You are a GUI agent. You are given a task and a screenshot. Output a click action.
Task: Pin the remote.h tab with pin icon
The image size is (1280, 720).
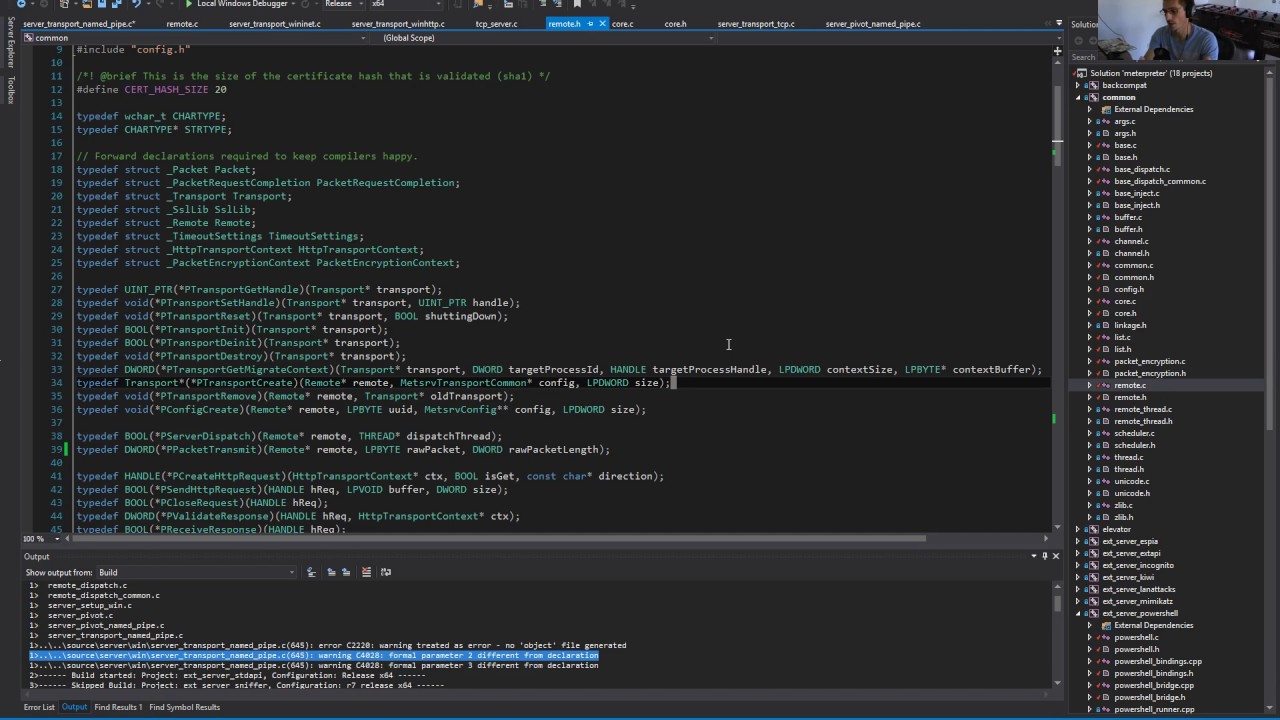[590, 23]
